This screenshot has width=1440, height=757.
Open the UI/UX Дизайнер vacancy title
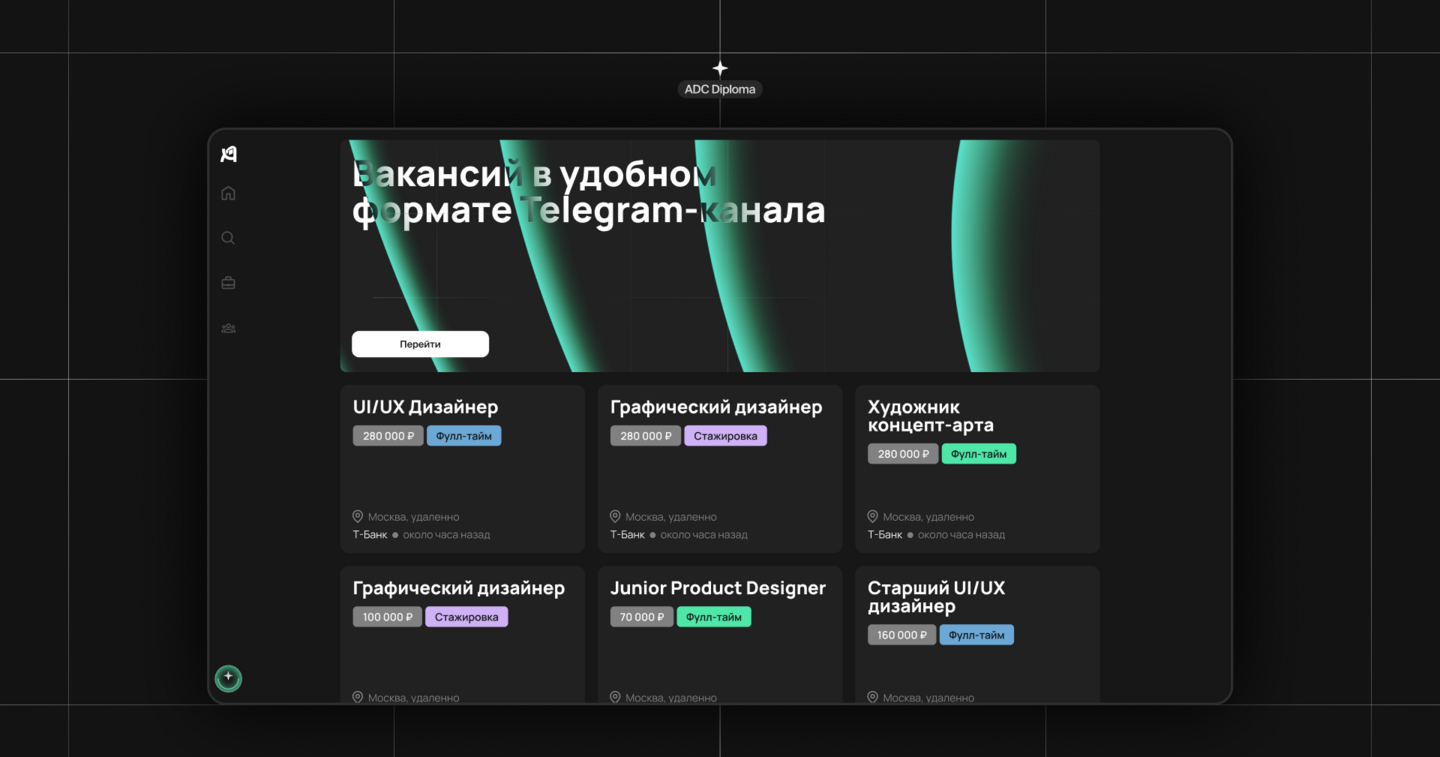[x=425, y=407]
